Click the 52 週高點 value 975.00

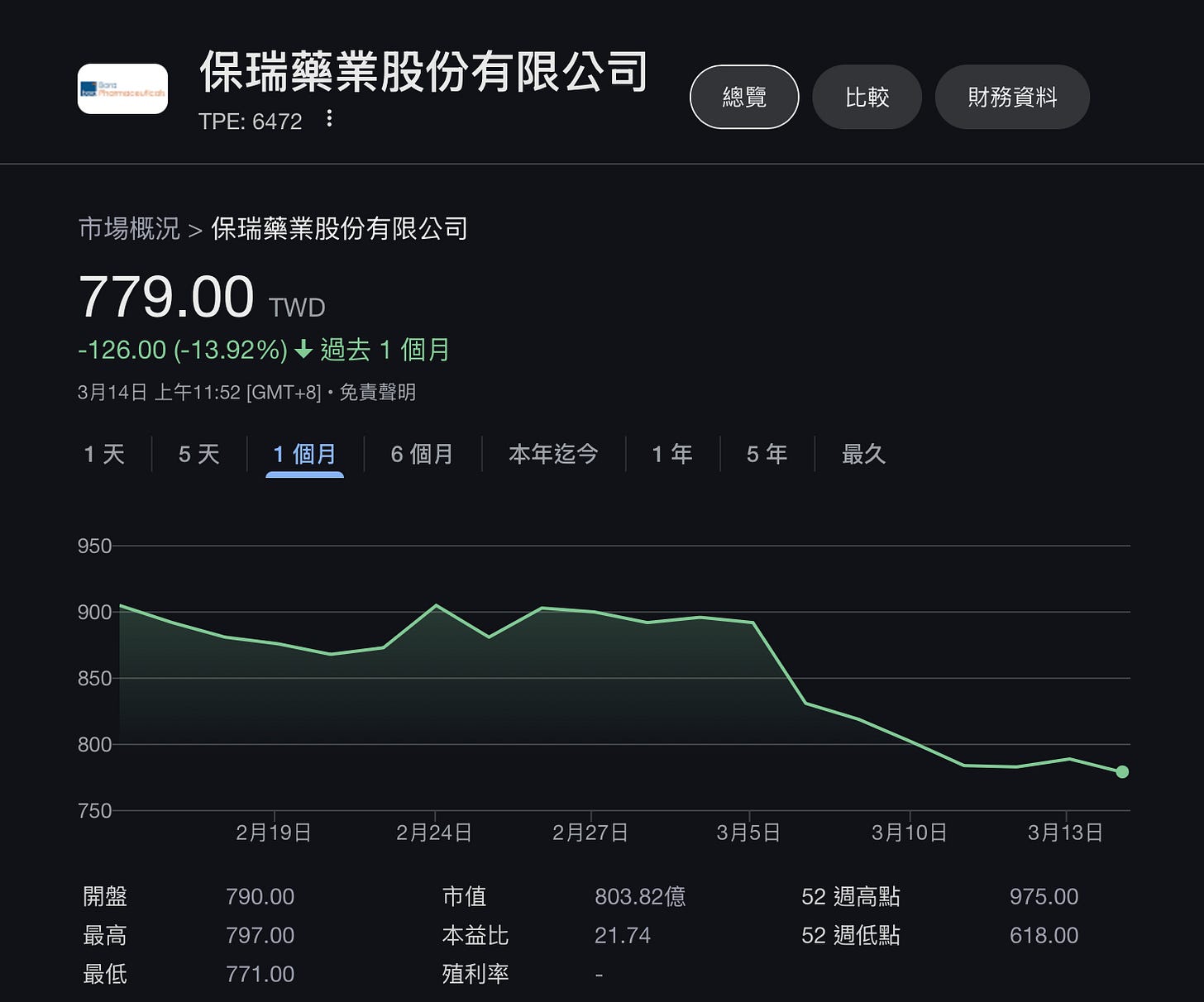pyautogui.click(x=1044, y=897)
